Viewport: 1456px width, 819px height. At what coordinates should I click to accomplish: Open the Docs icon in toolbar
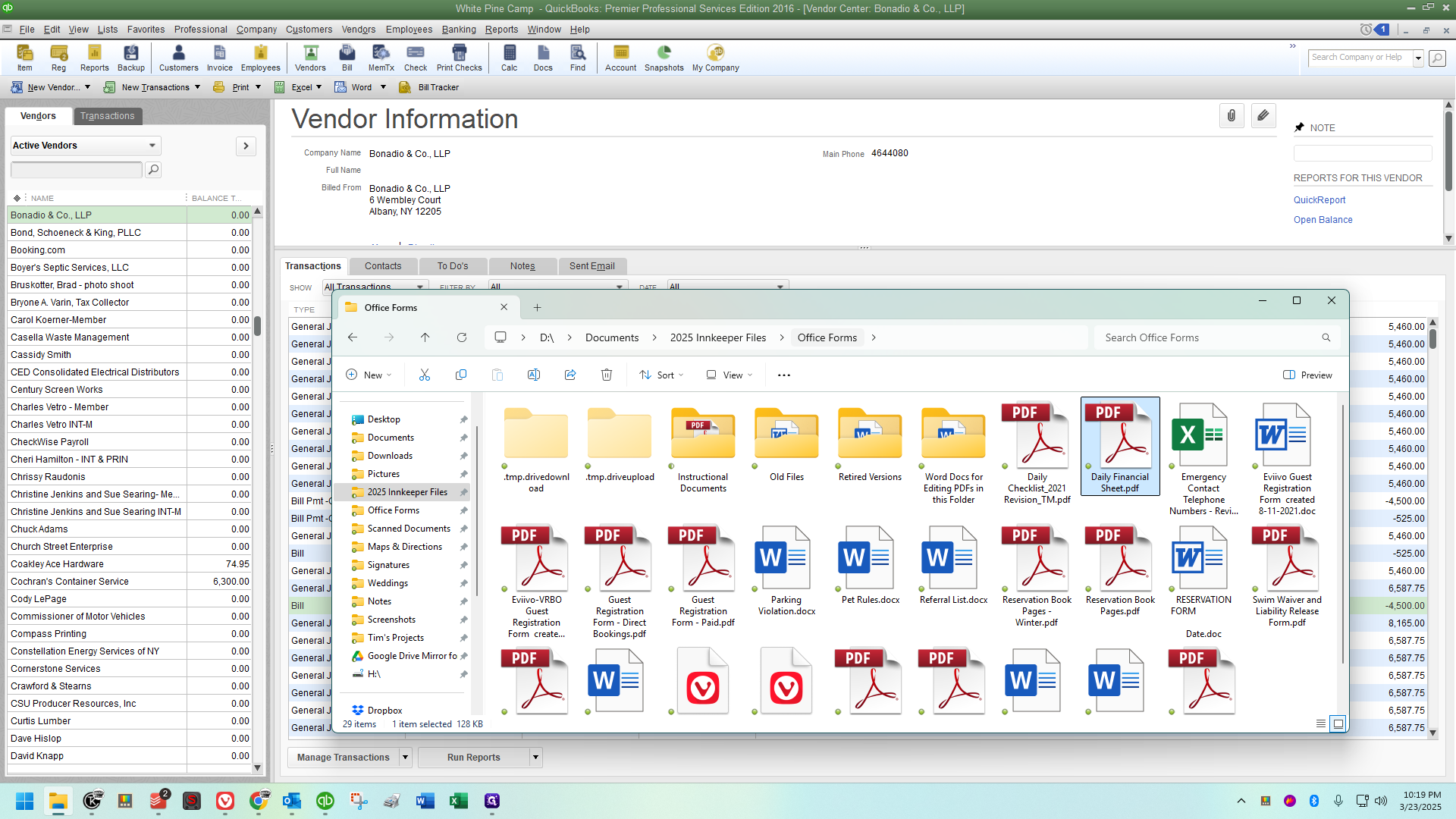(x=543, y=58)
